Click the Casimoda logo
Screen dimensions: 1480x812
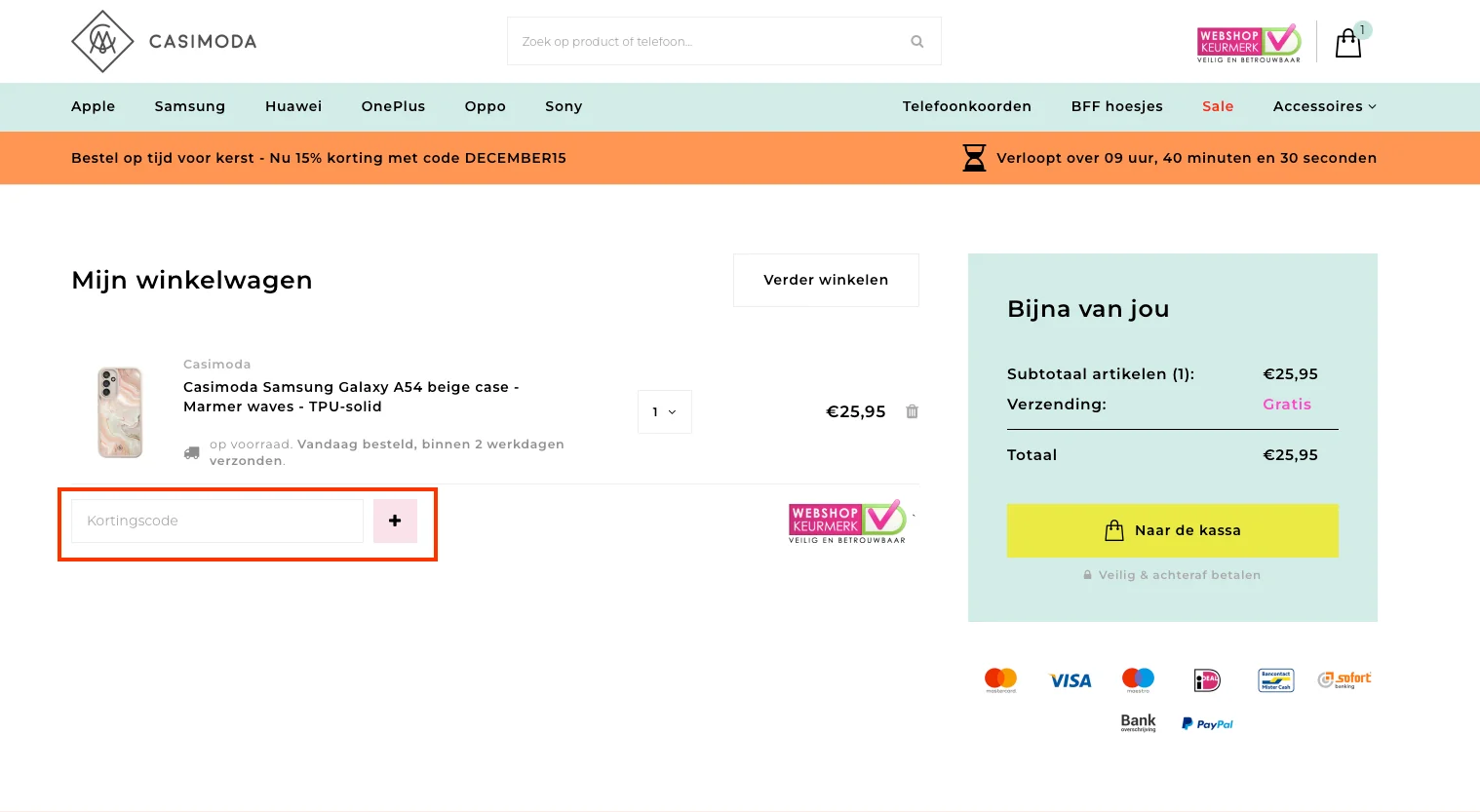(x=163, y=41)
